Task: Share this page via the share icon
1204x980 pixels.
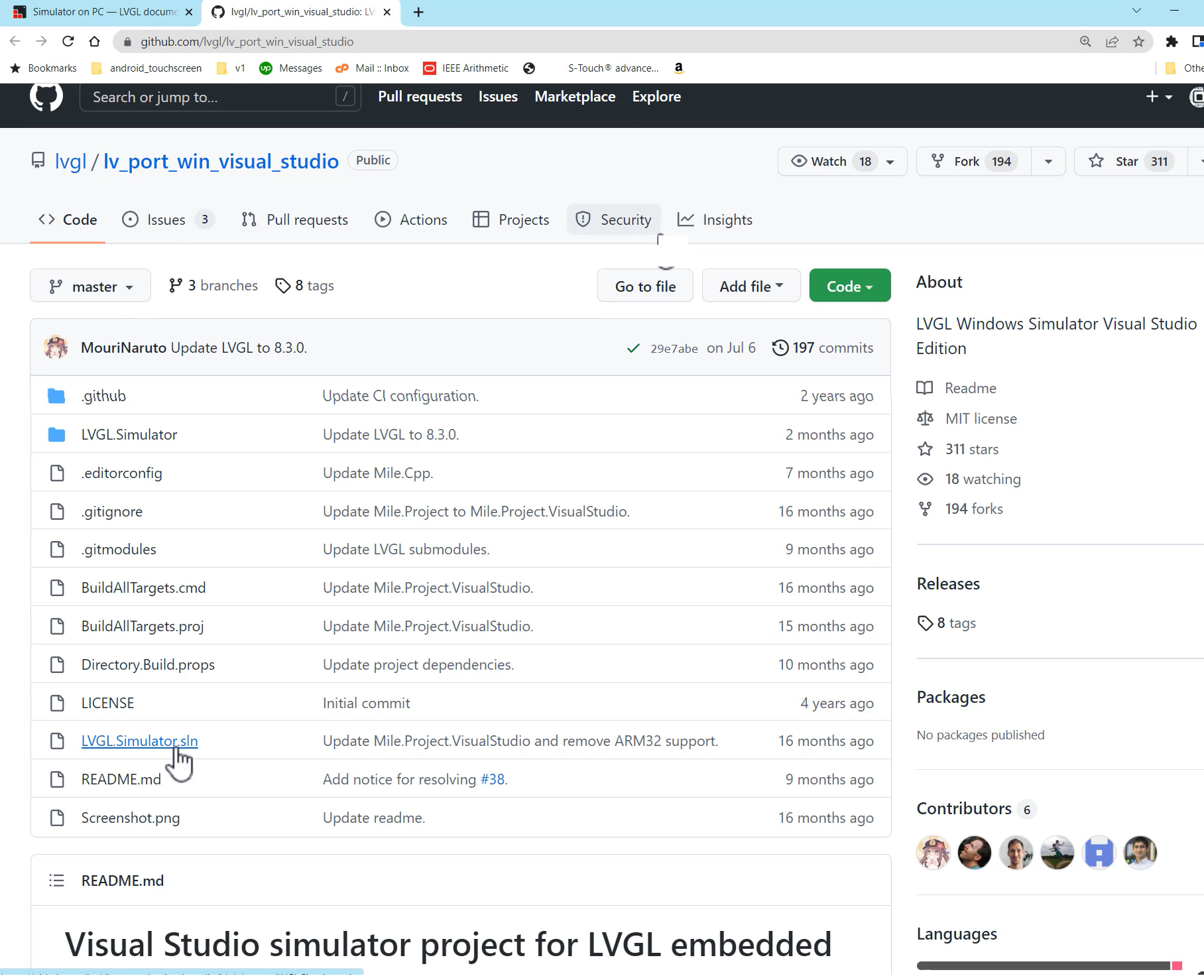Action: click(x=1112, y=41)
